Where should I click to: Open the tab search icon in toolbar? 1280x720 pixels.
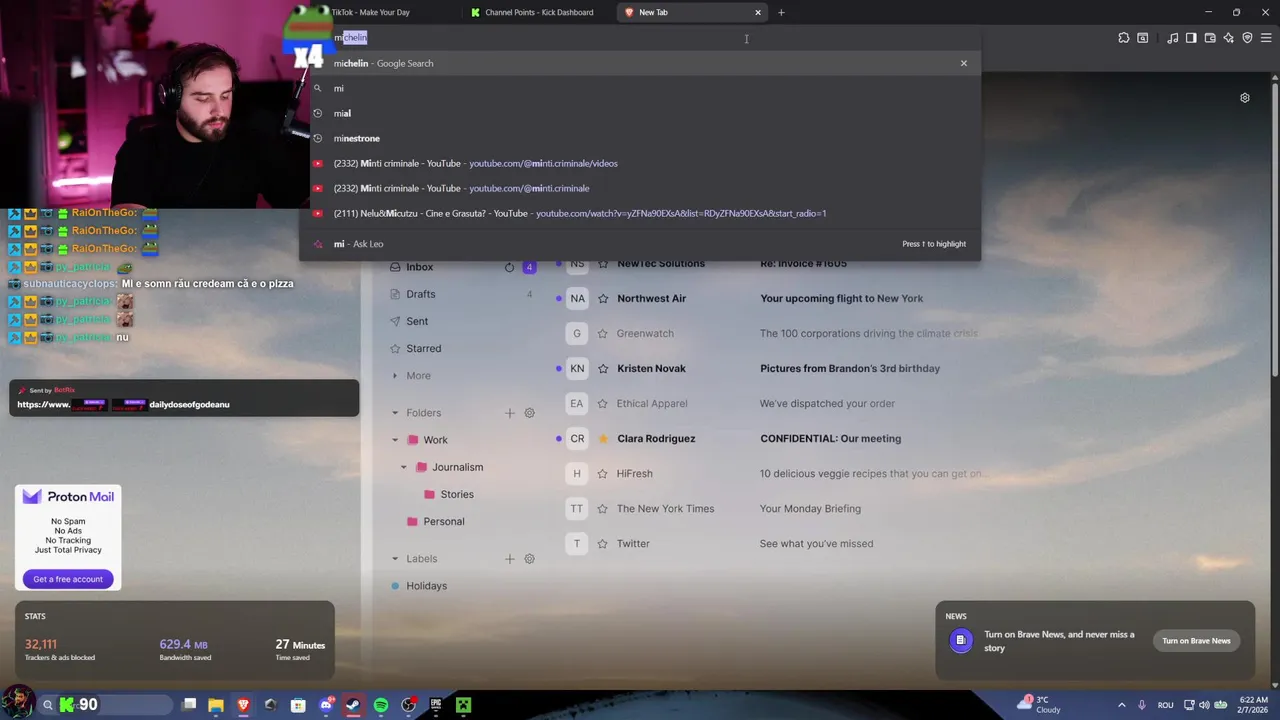point(1143,38)
